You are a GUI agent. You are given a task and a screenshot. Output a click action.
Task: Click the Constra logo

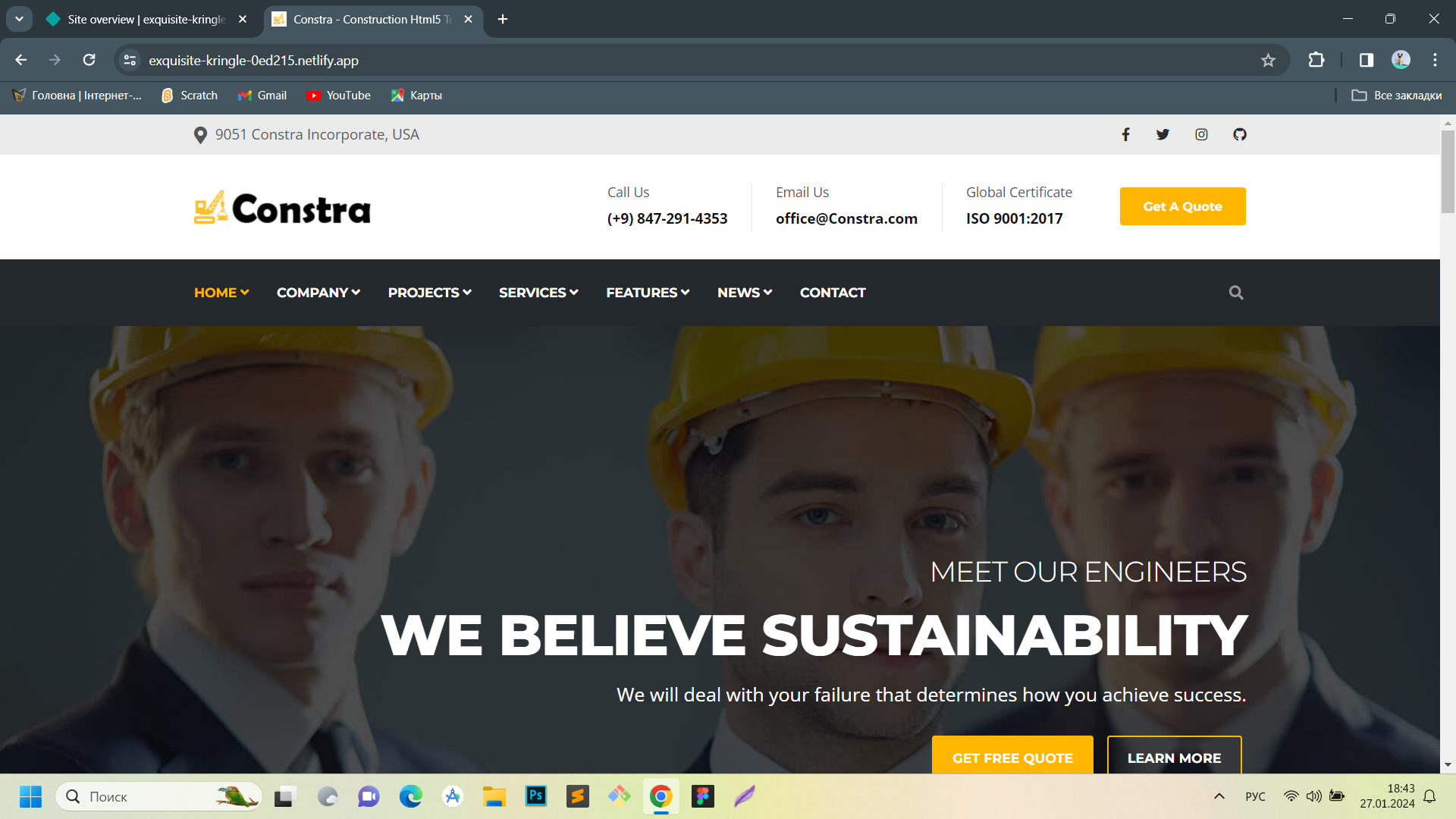point(282,208)
